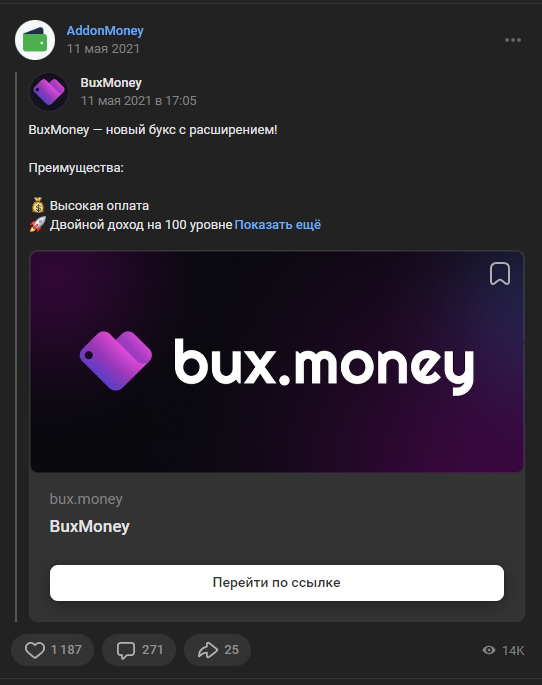Click the 1 187 likes count
542x685 pixels.
click(66, 650)
